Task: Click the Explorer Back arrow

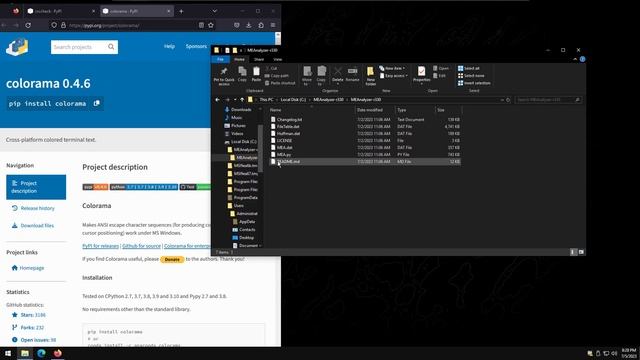Action: (218, 100)
